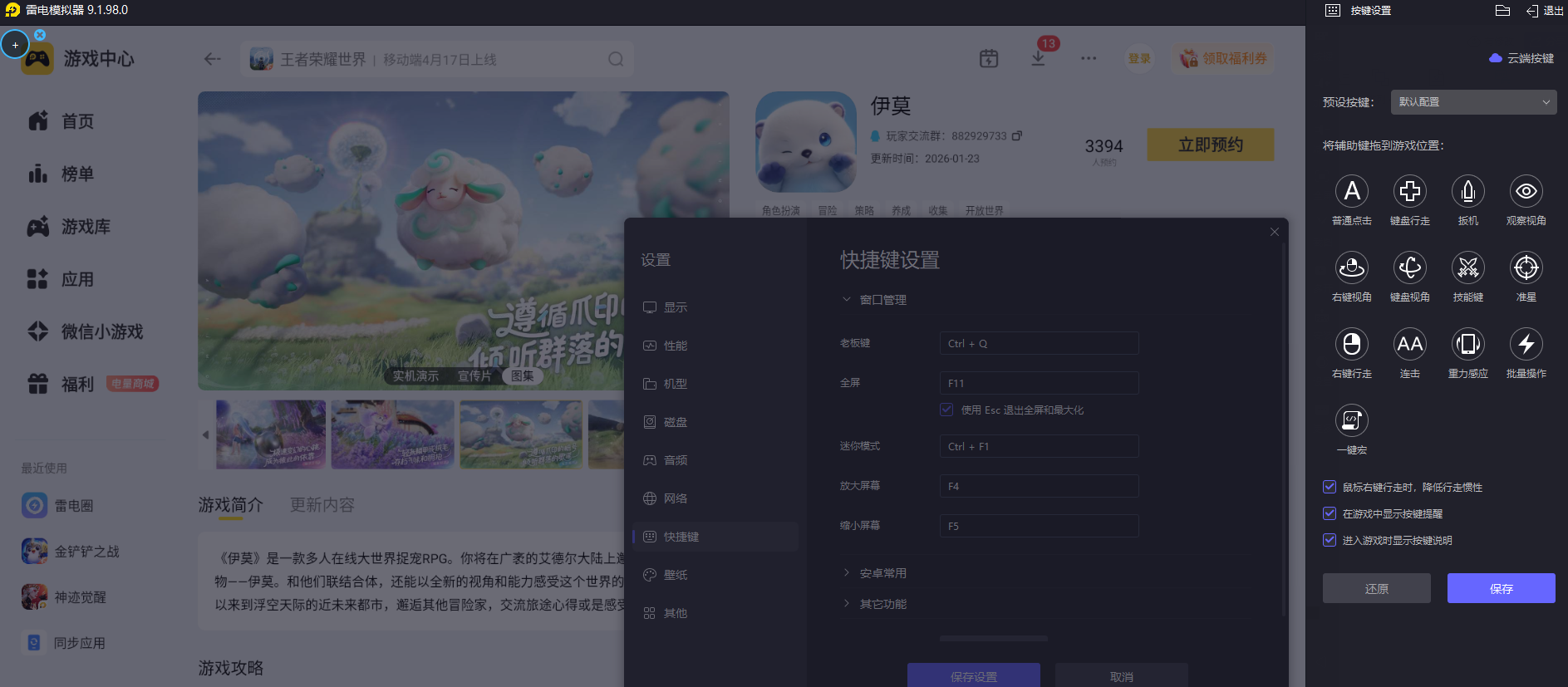Select the 右键视角 key icon
The image size is (1568, 687).
click(x=1352, y=267)
